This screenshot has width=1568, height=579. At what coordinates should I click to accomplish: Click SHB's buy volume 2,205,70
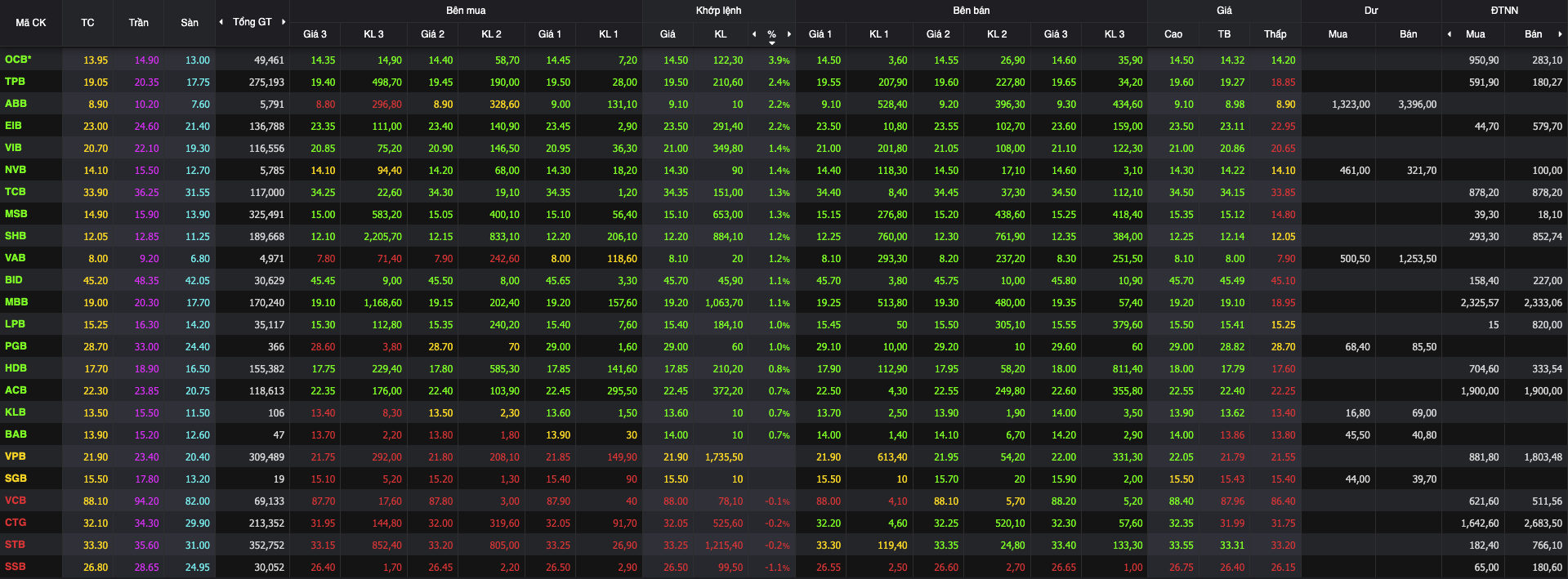pos(382,237)
